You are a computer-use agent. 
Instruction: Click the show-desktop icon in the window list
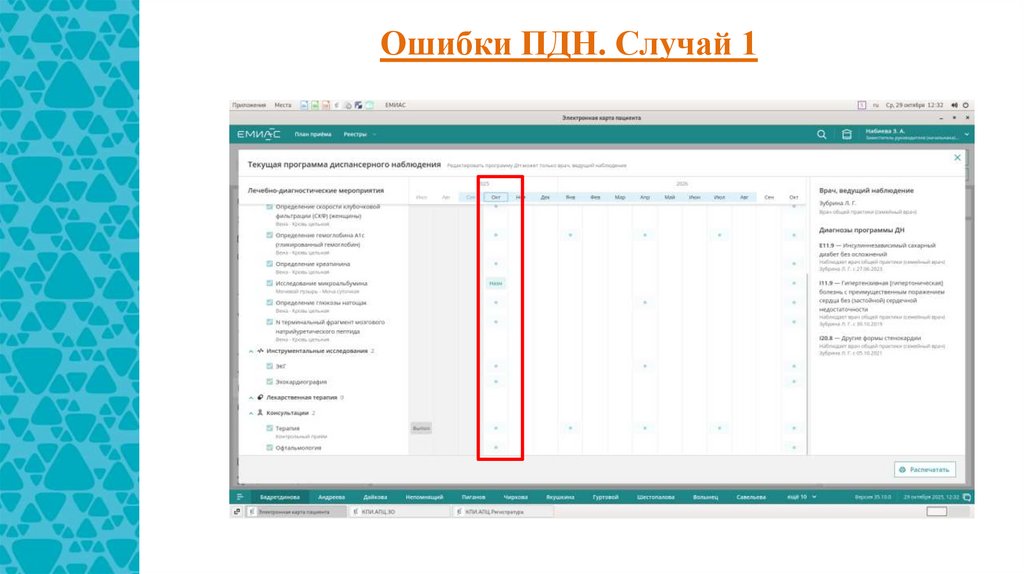click(x=237, y=512)
